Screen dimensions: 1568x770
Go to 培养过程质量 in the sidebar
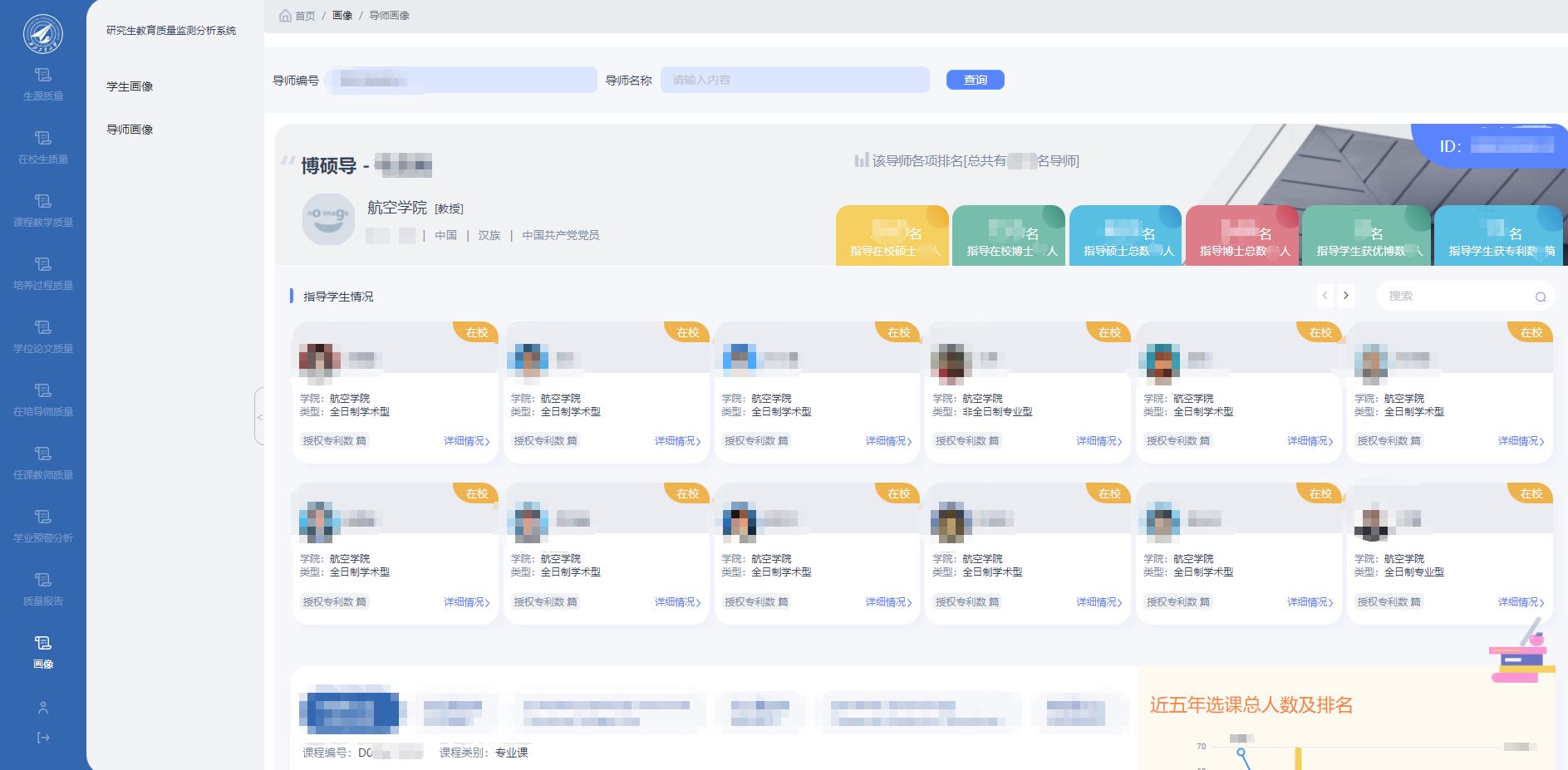coord(43,266)
